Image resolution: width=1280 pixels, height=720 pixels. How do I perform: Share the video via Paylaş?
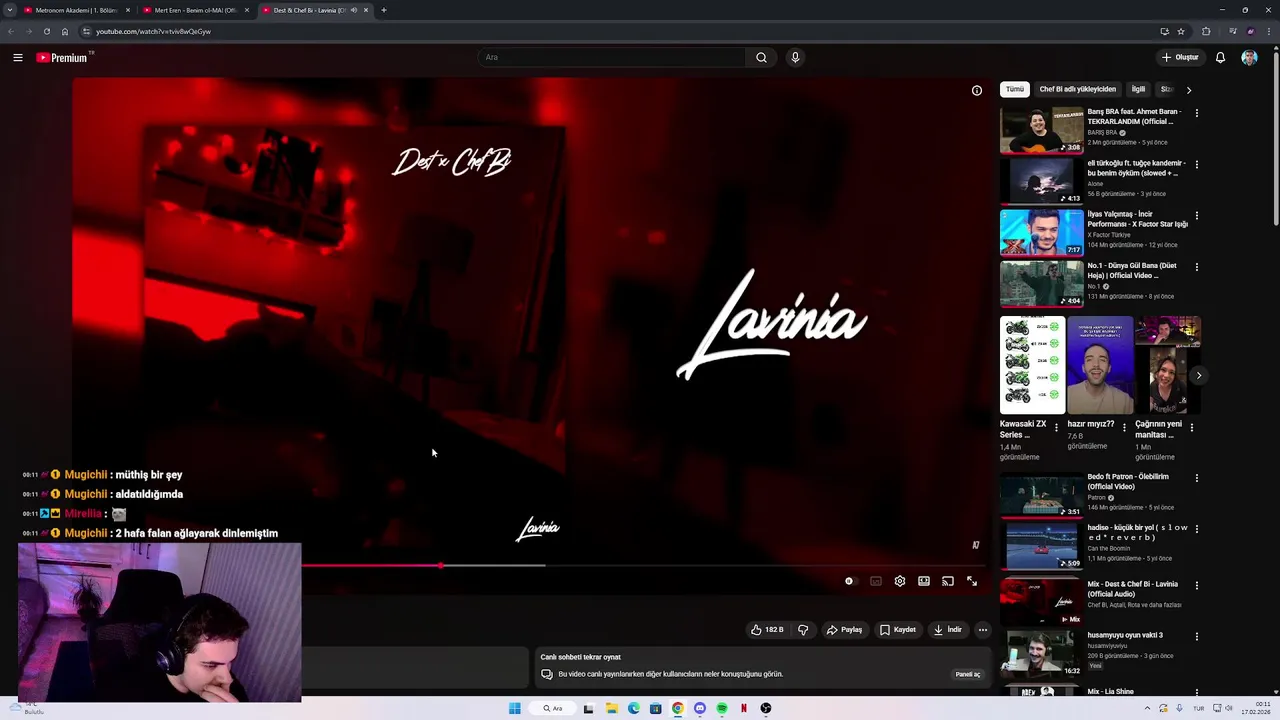pyautogui.click(x=844, y=630)
